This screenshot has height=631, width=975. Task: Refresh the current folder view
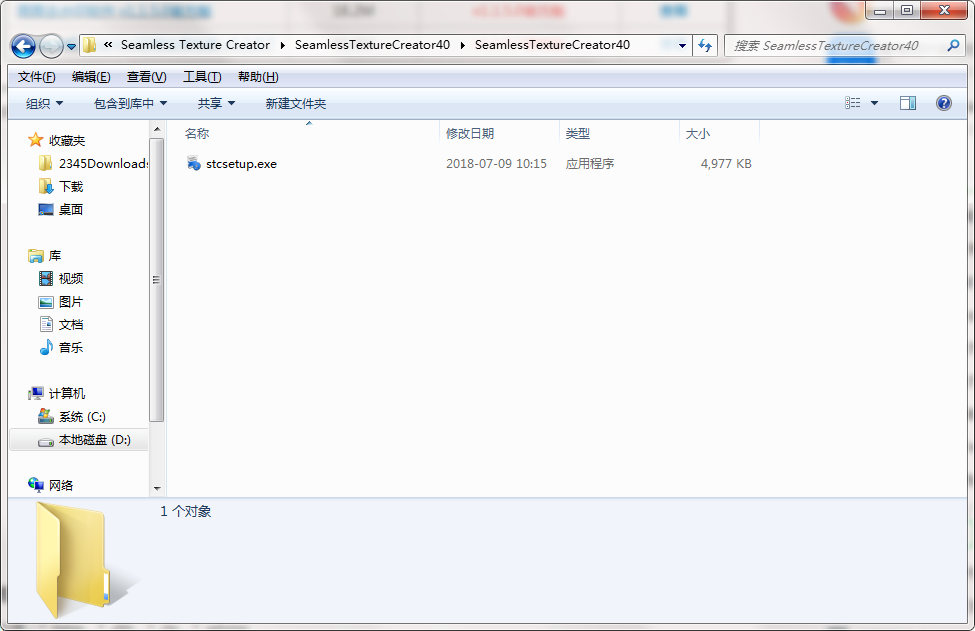(x=705, y=45)
